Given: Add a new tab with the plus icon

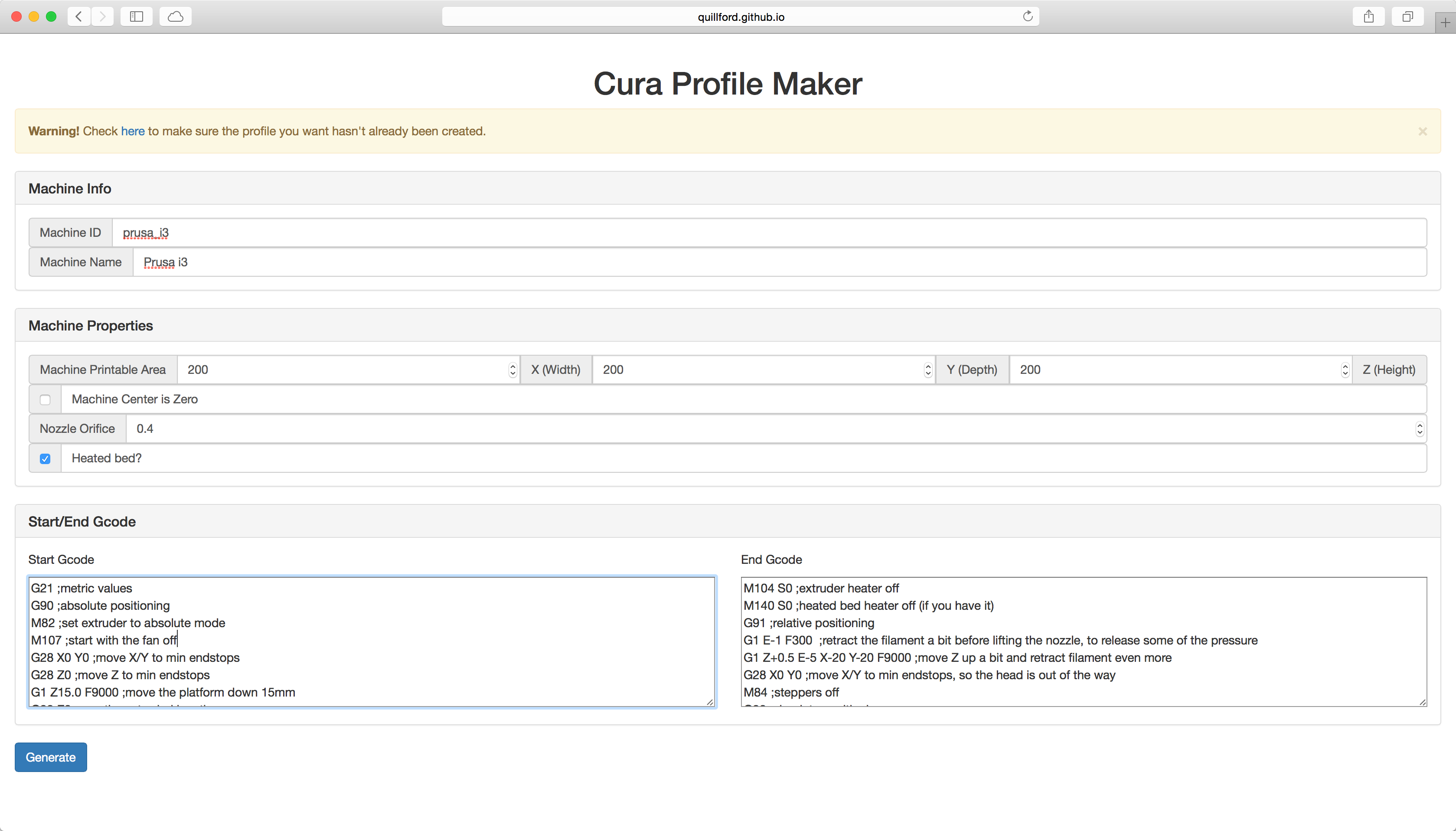Looking at the screenshot, I should [1445, 23].
